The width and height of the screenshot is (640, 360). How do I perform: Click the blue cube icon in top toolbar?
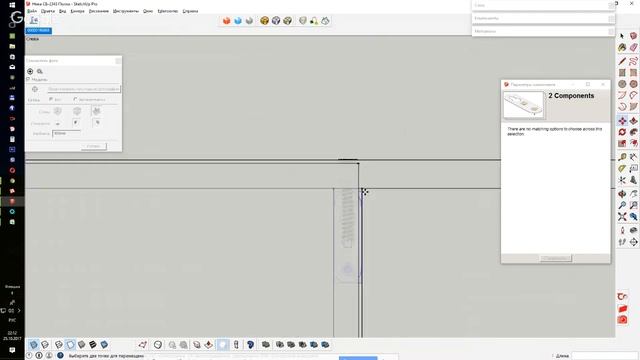[238, 20]
